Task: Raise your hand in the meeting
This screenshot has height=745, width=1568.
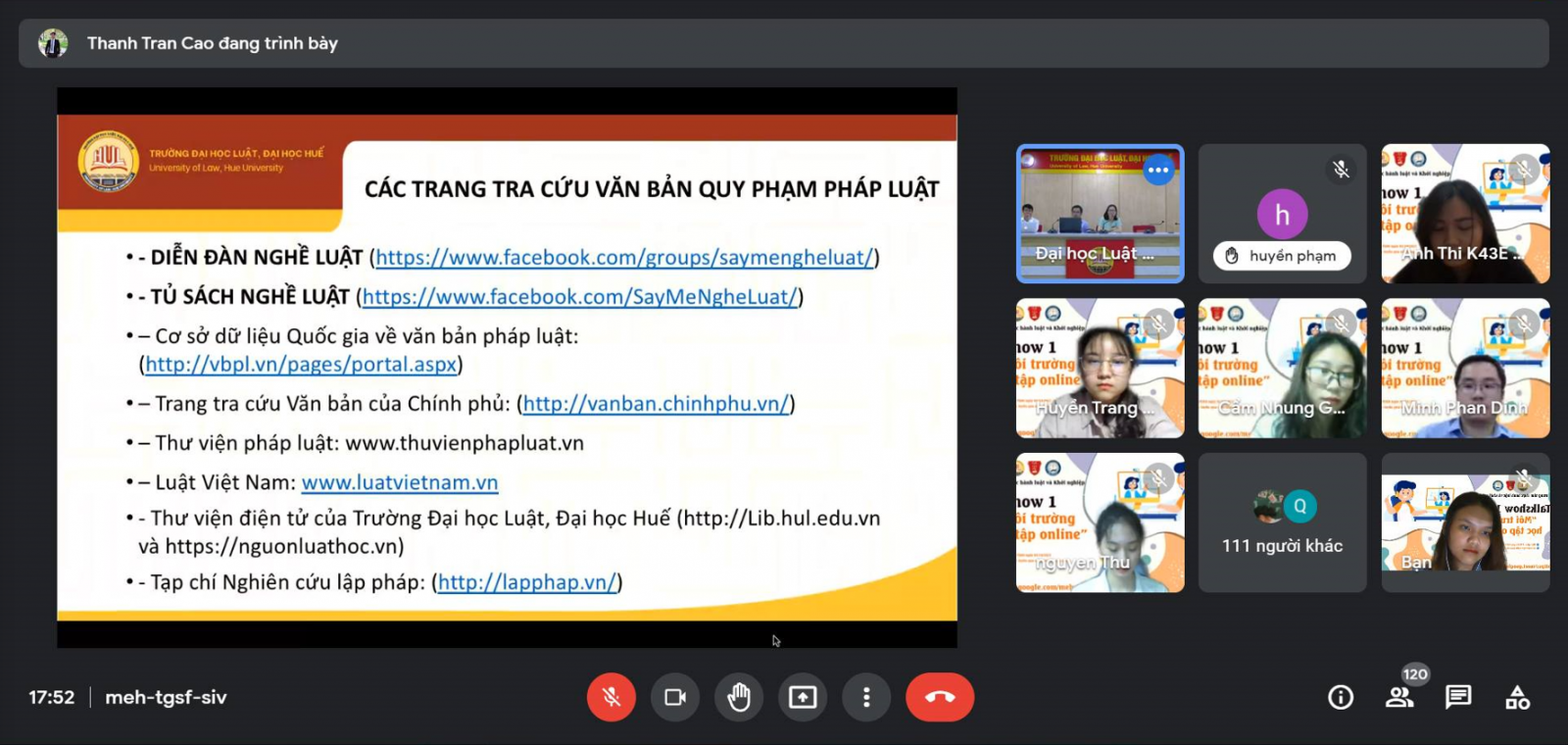Action: pyautogui.click(x=739, y=697)
